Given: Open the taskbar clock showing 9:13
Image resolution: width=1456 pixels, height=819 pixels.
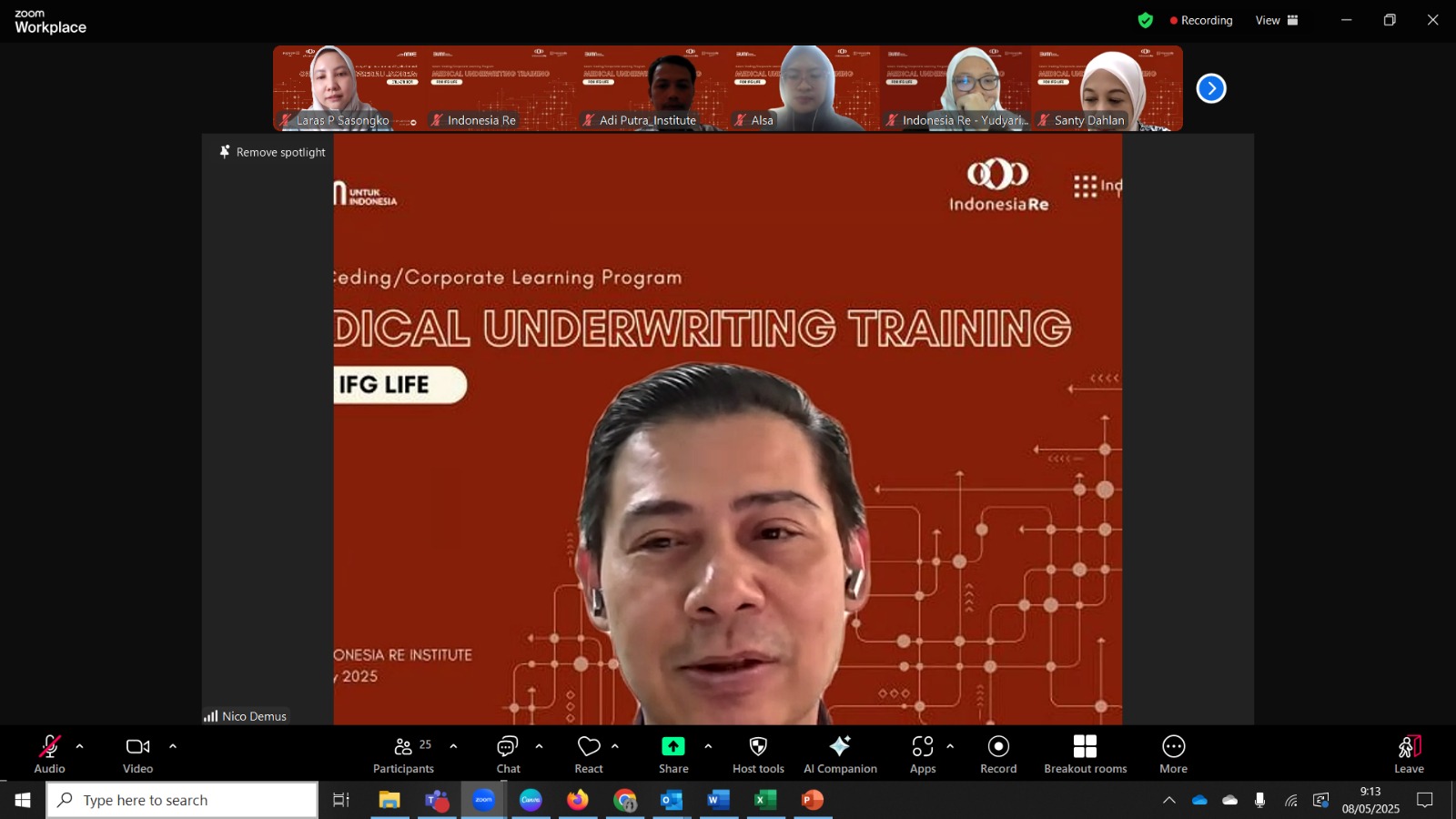Looking at the screenshot, I should (1370, 800).
